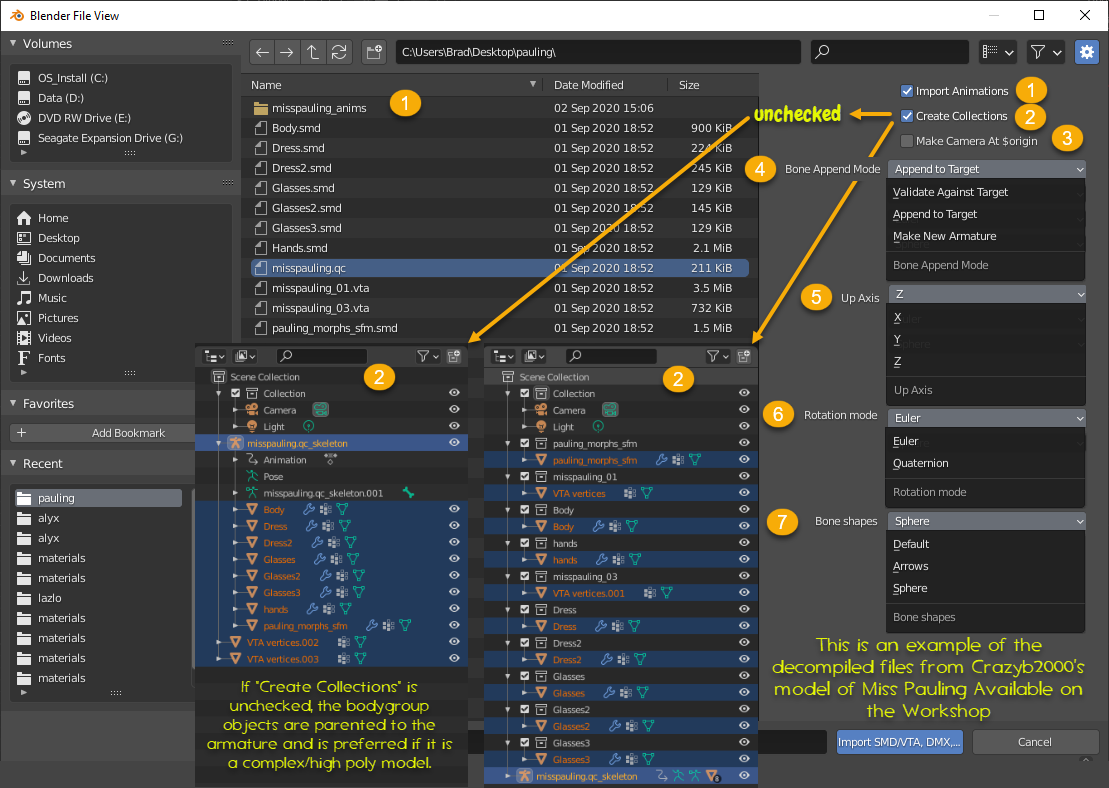Choose Quaternion rotation mode
Image resolution: width=1109 pixels, height=788 pixels.
[985, 463]
